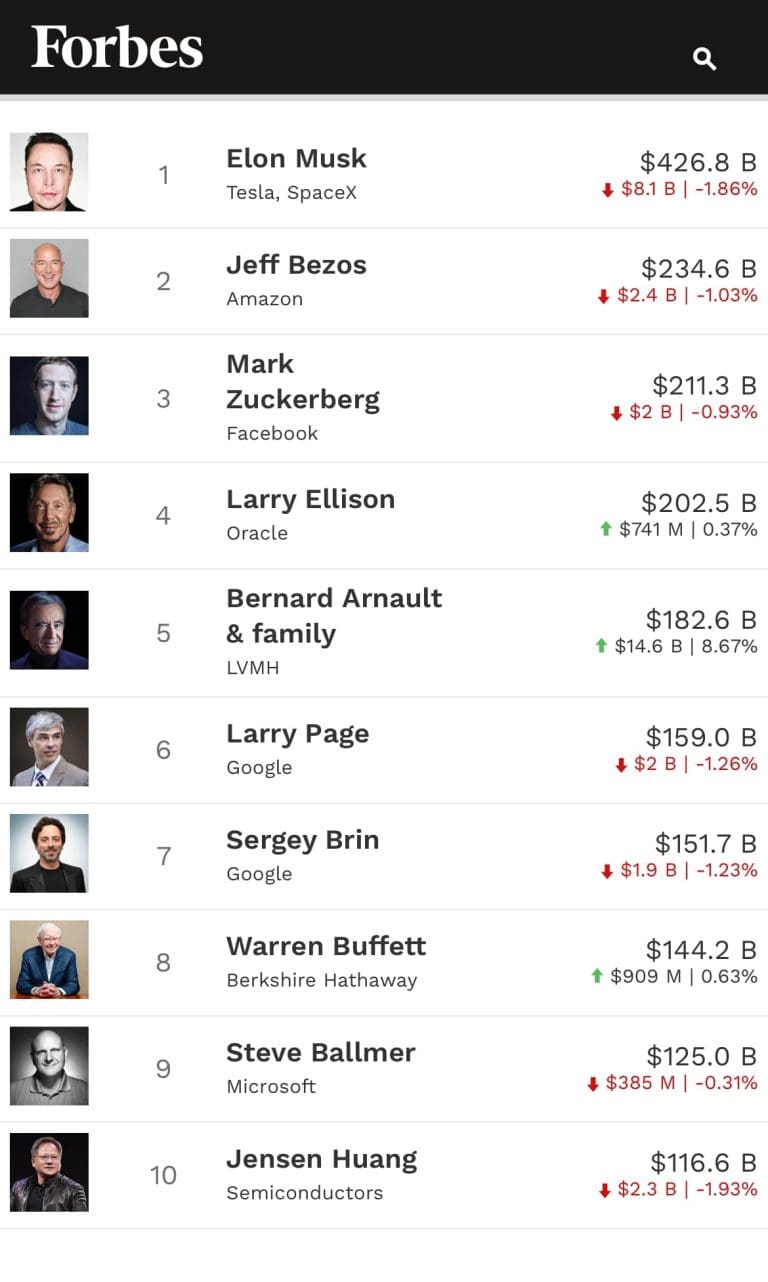Click the $426.8 B net worth value
The width and height of the screenshot is (768, 1282).
698,162
